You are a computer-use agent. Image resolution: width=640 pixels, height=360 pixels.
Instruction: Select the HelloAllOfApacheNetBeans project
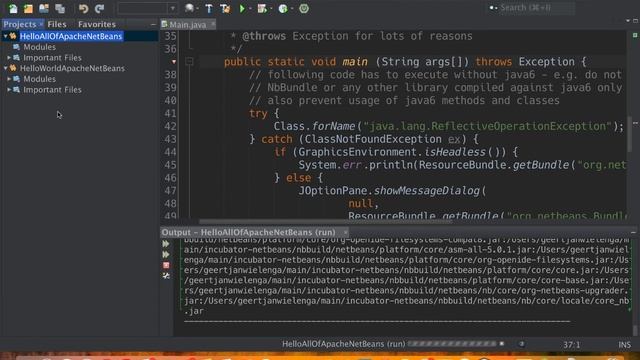(71, 36)
